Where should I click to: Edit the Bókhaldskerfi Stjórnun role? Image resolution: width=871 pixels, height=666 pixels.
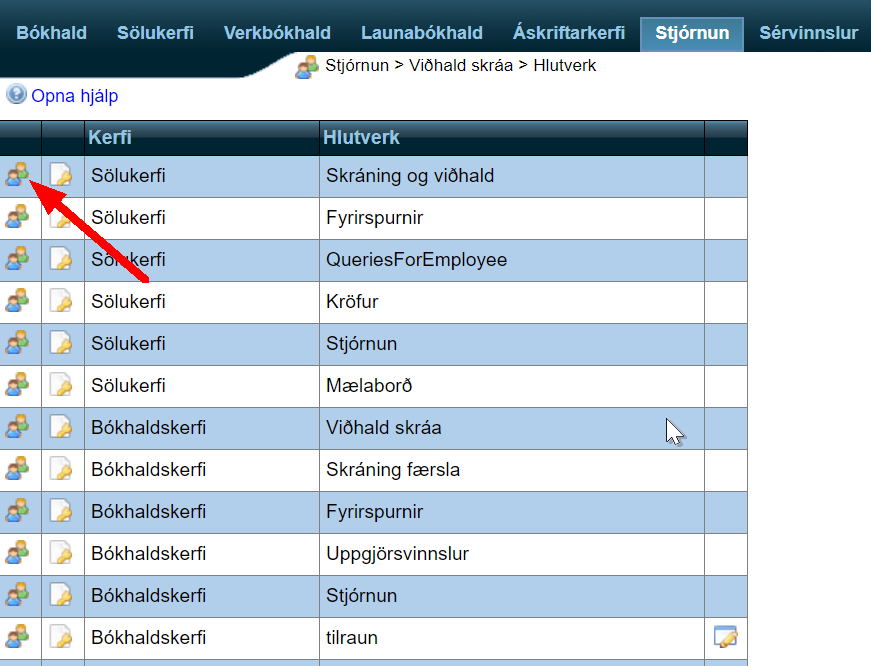[60, 595]
